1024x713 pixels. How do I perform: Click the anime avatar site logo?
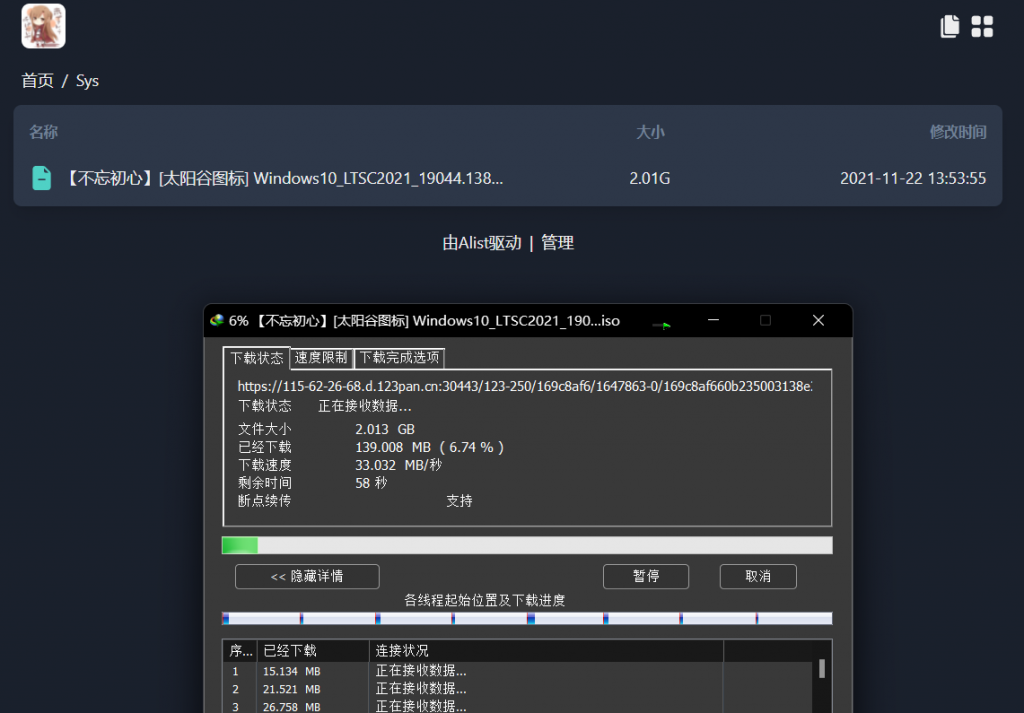point(43,26)
